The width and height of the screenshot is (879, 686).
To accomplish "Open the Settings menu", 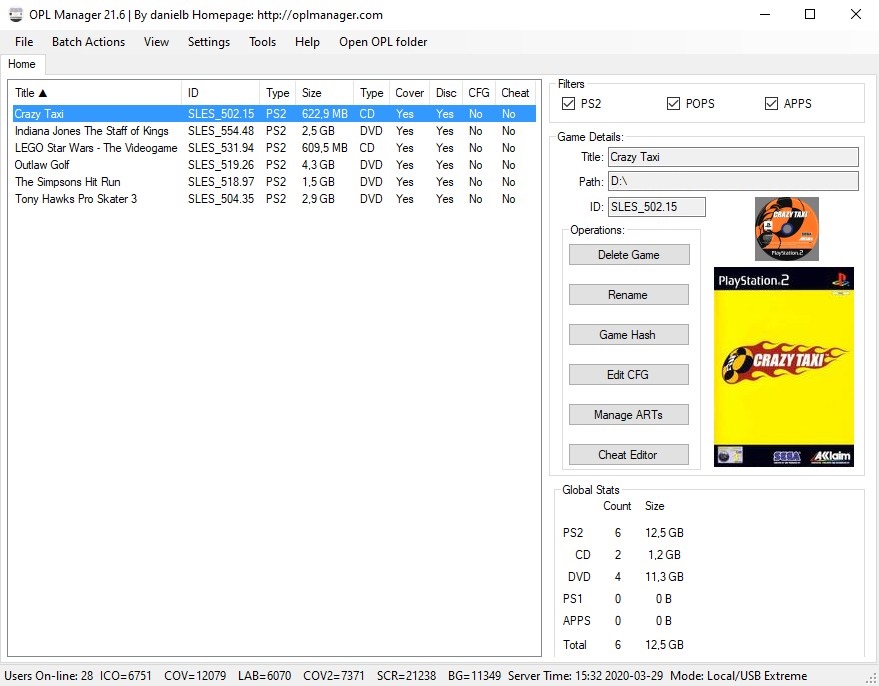I will [x=209, y=42].
